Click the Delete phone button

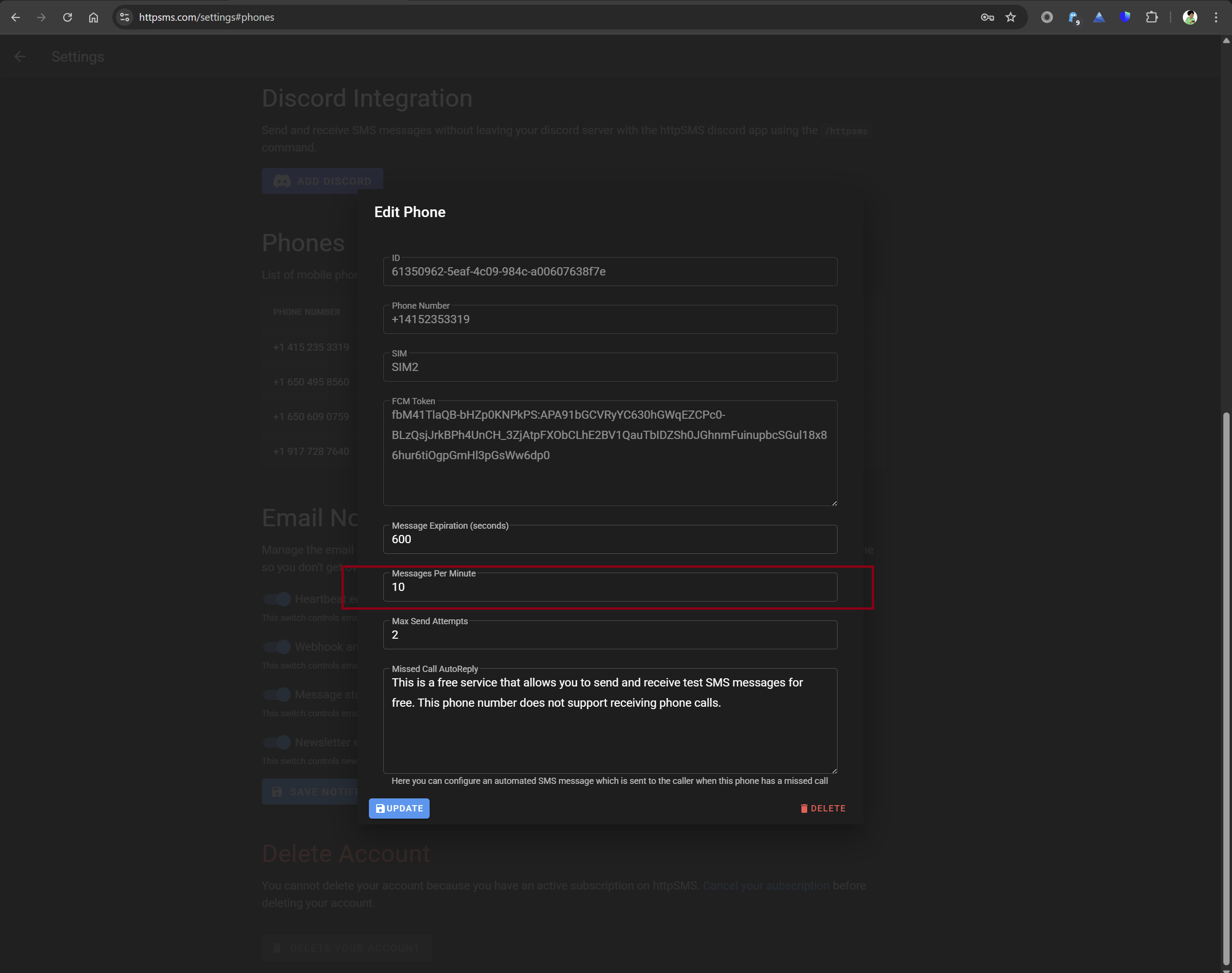coord(823,809)
